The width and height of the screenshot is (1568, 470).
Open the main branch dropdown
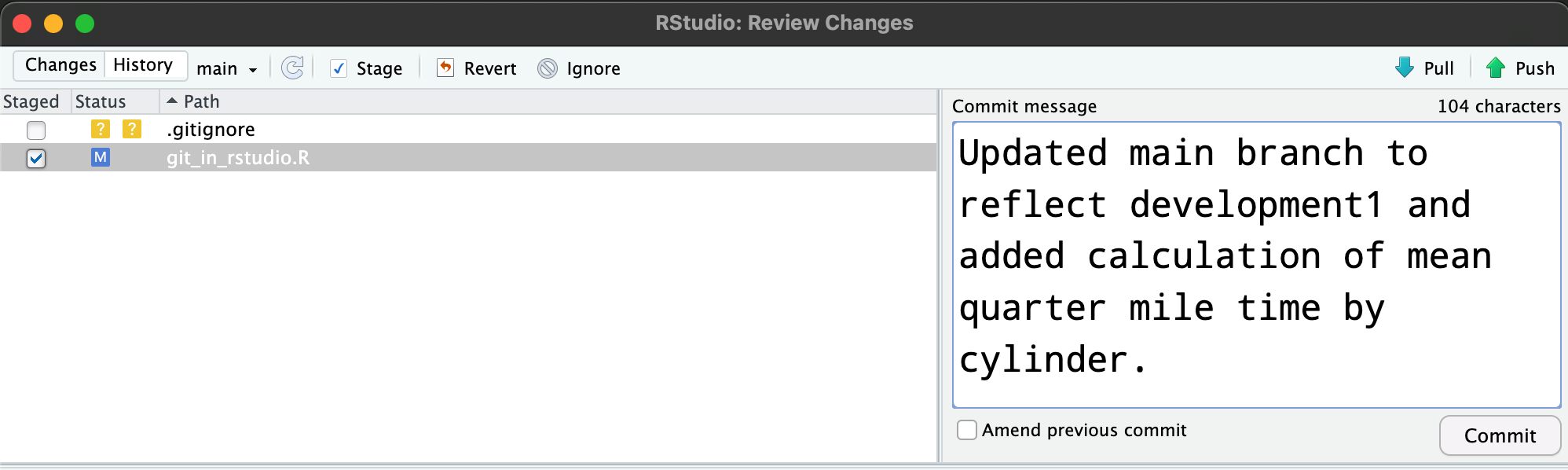coord(226,68)
